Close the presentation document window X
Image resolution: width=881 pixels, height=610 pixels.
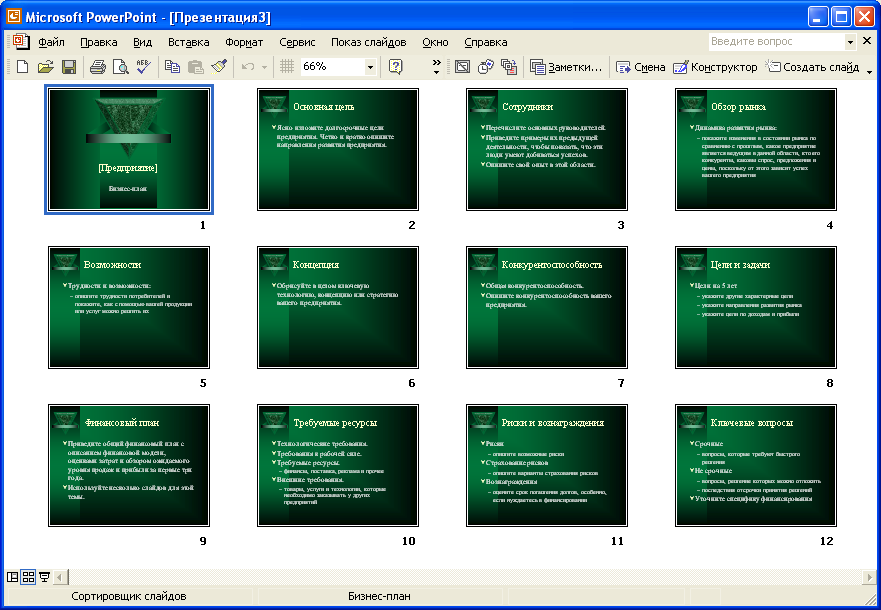coord(867,41)
